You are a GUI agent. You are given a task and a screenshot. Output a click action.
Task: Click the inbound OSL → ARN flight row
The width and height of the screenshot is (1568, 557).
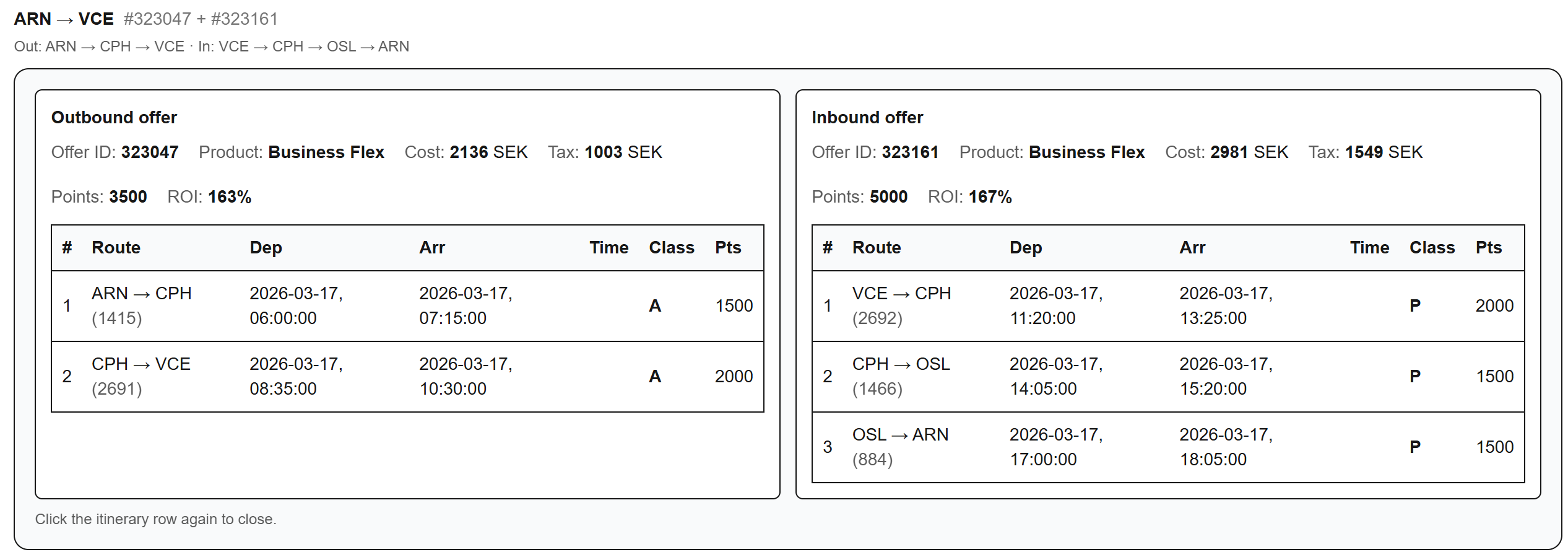1167,447
